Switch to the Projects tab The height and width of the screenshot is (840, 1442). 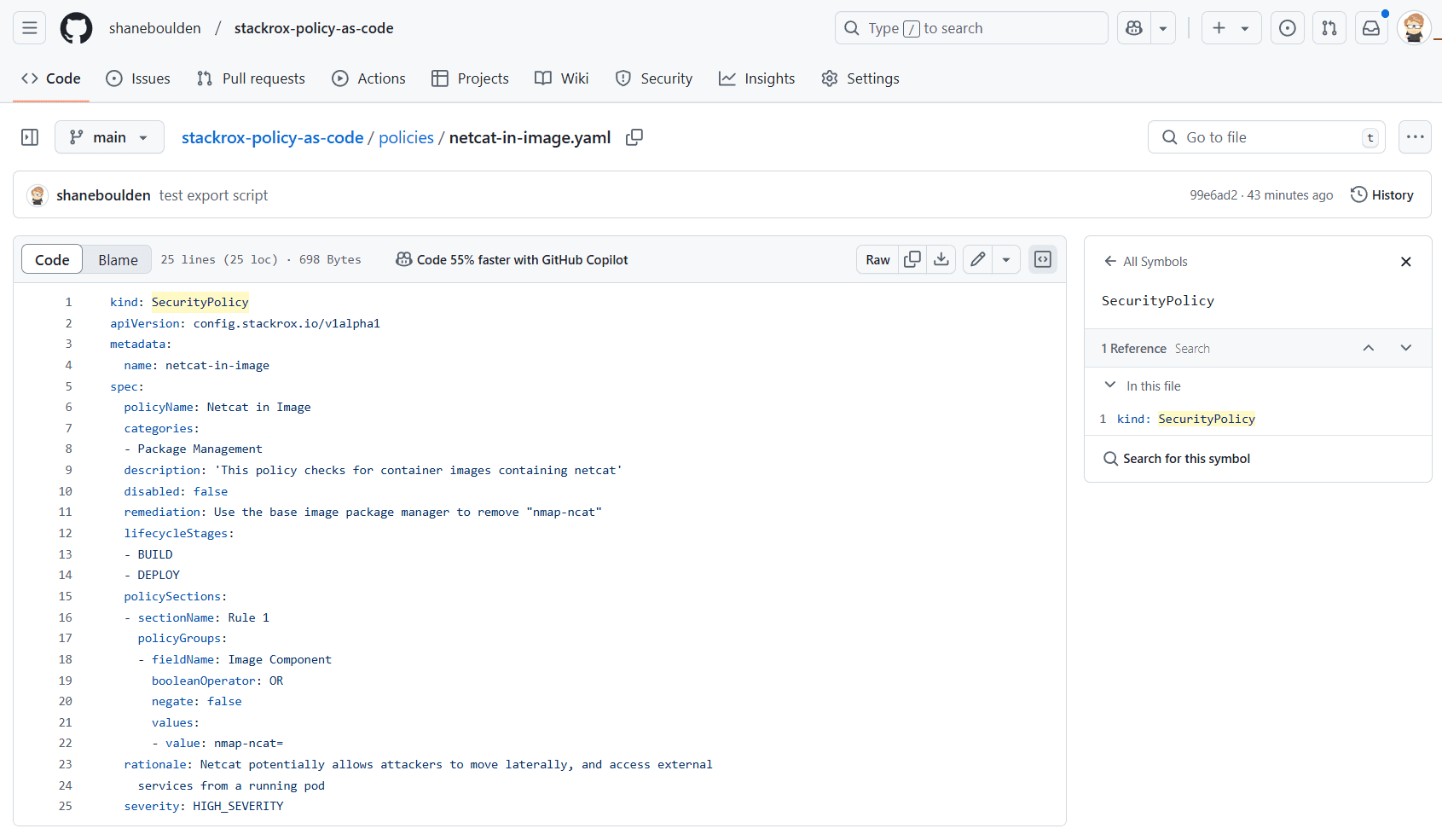[470, 78]
